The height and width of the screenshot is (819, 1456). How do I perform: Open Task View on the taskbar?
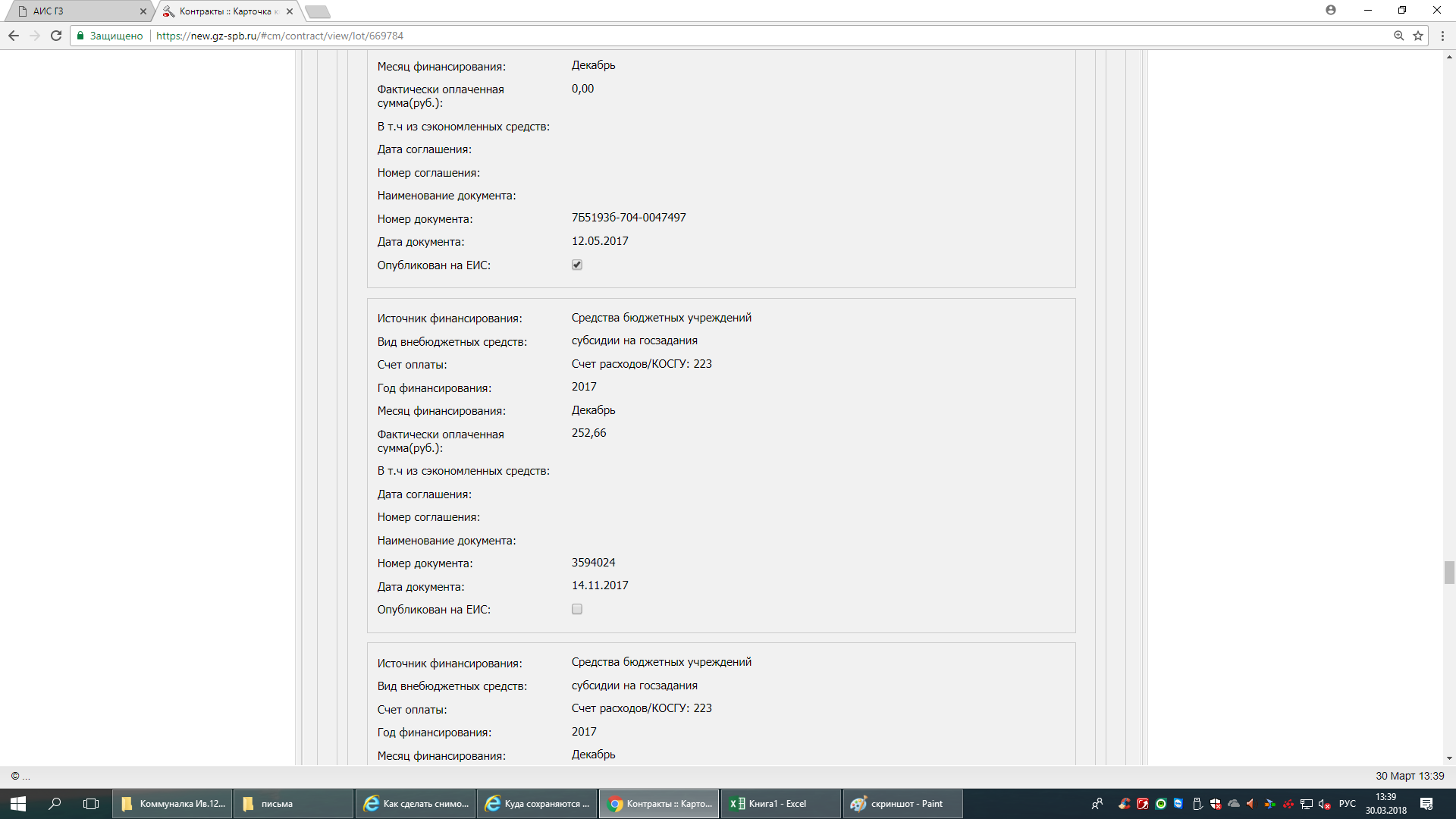pos(91,804)
